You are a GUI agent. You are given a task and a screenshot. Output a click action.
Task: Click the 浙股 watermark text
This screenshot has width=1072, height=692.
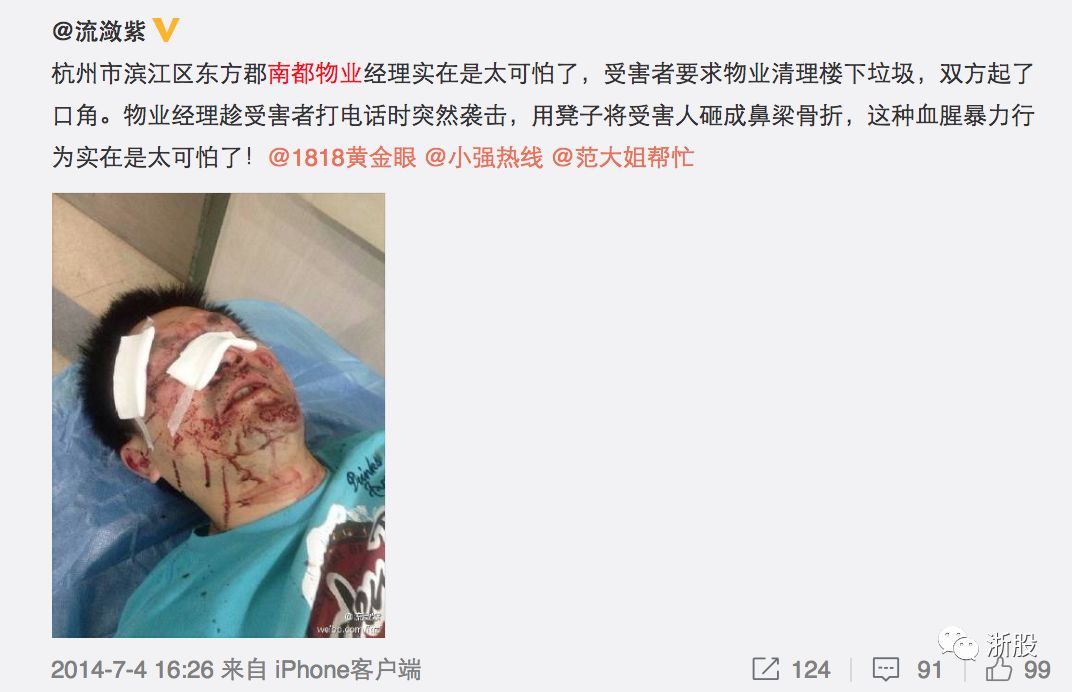[1012, 645]
